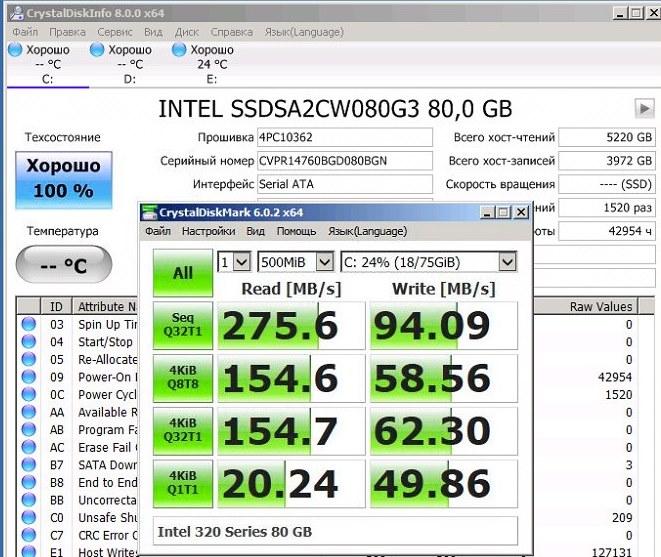Image resolution: width=661 pixels, height=557 pixels.
Task: Open Язык(Language) menu in CrystalDiskInfo
Action: (304, 32)
